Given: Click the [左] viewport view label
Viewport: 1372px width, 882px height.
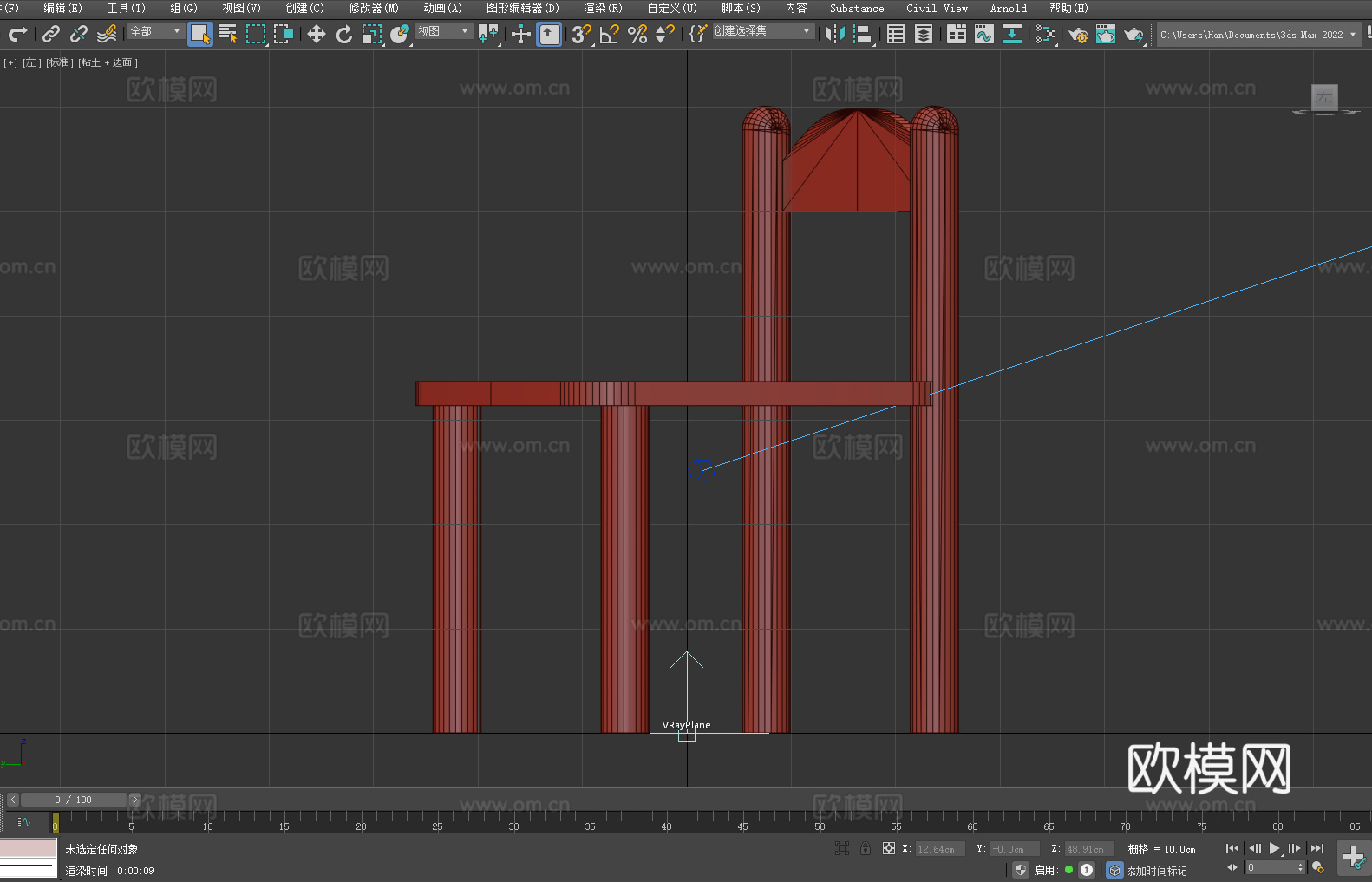Looking at the screenshot, I should 31,62.
